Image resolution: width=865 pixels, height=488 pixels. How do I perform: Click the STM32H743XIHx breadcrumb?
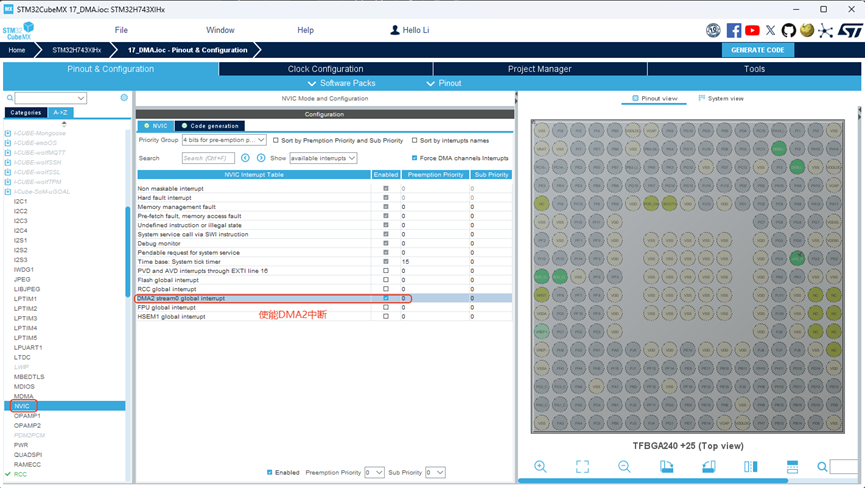[77, 50]
